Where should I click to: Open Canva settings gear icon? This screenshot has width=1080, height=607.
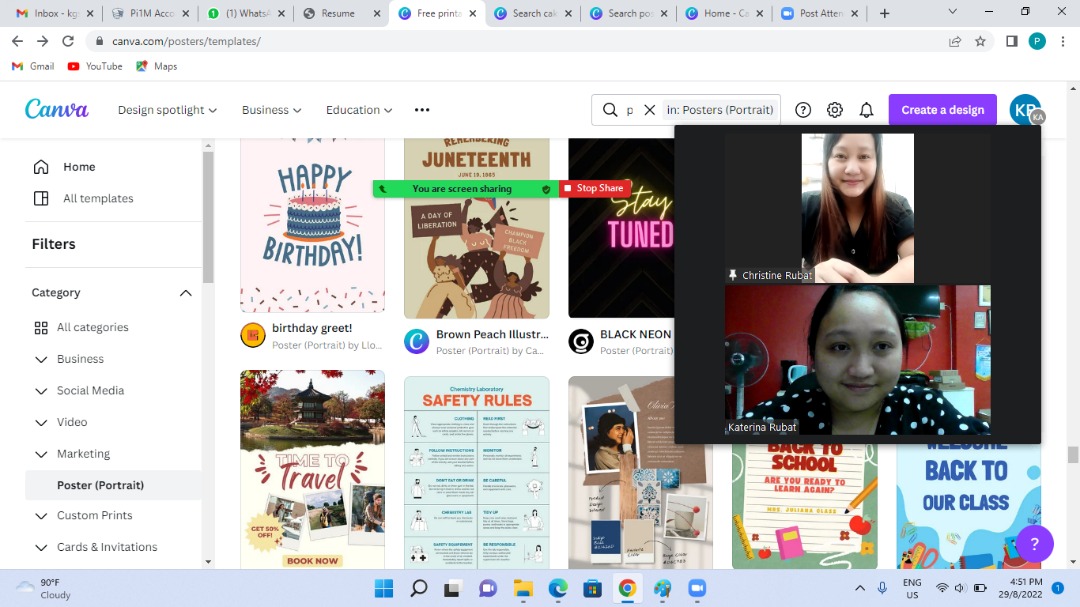point(835,110)
